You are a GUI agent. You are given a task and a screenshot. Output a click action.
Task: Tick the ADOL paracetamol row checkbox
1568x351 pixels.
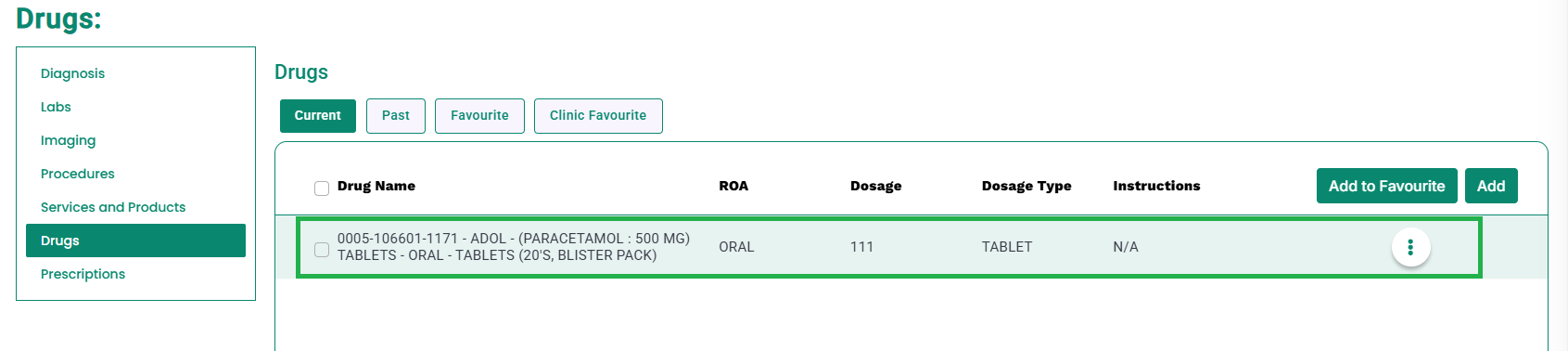[322, 249]
